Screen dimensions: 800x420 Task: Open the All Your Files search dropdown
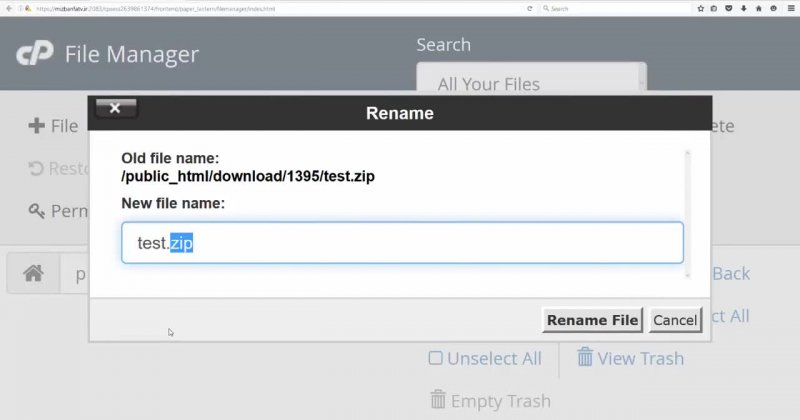[530, 84]
